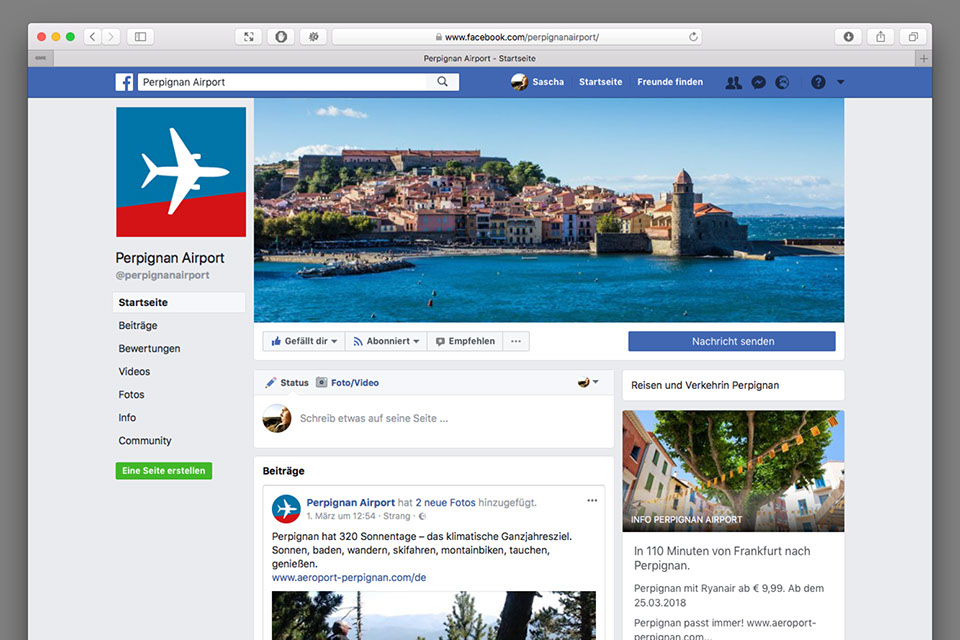Click the search magnifier icon
This screenshot has width=960, height=640.
[443, 82]
